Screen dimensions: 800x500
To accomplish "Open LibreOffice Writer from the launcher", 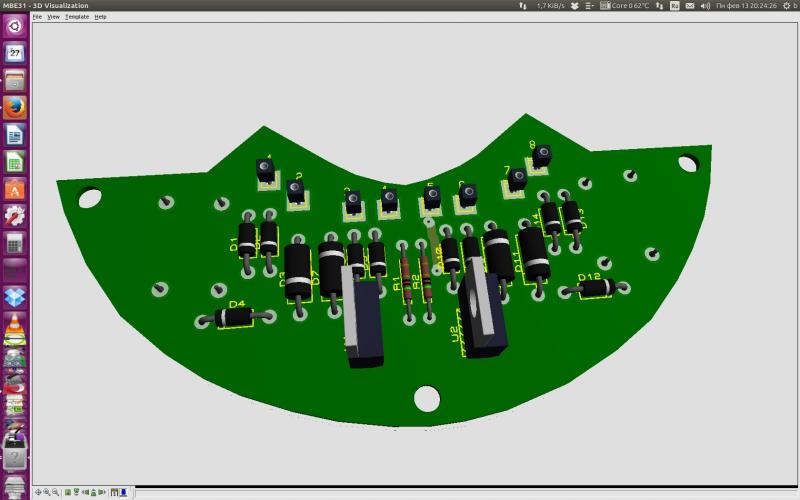I will 15,135.
